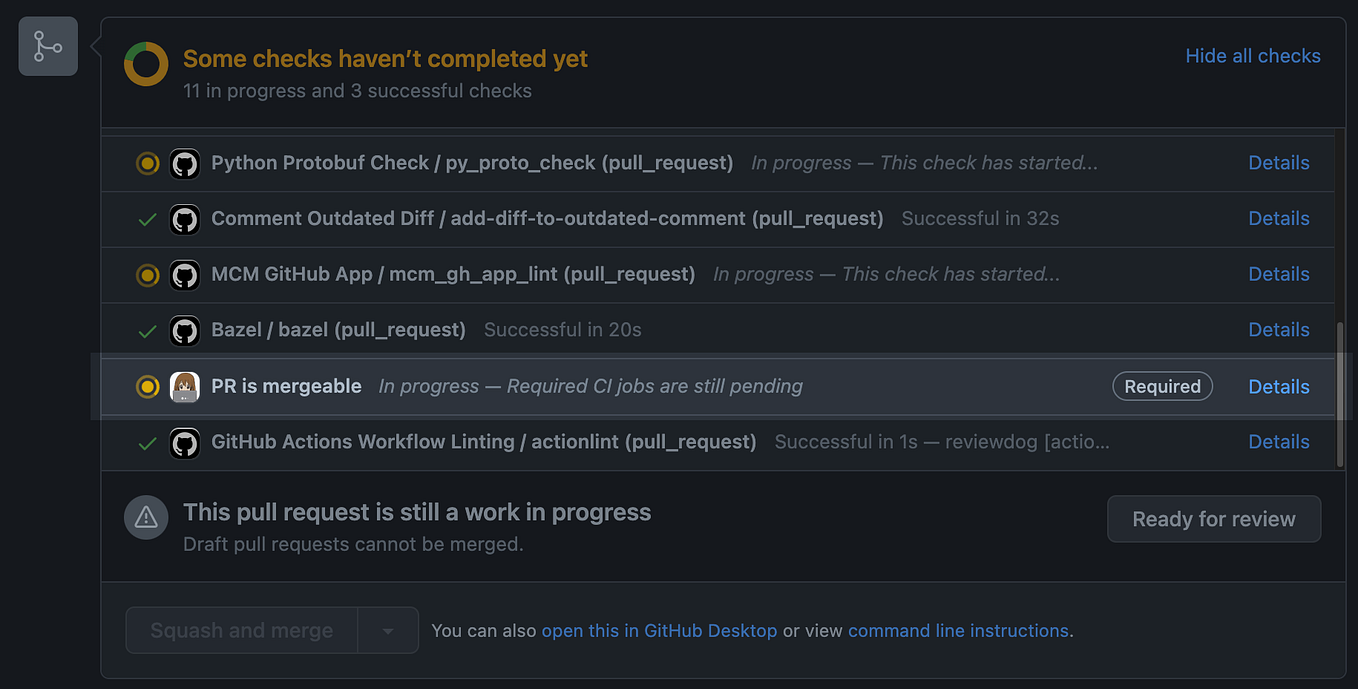Click the yellow dot on PR is mergeable row

[x=147, y=386]
